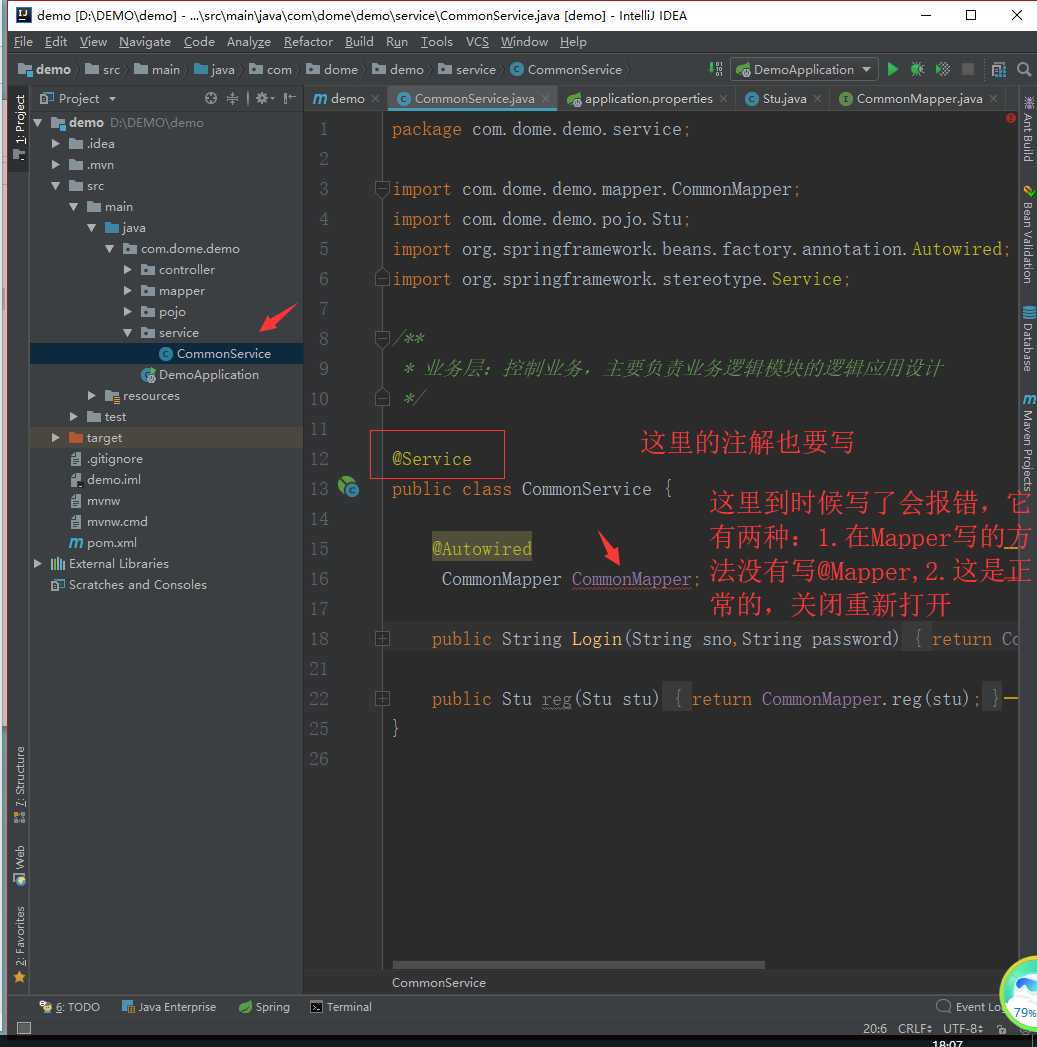Click the Build project icon
The image size is (1037, 1047).
[x=716, y=69]
